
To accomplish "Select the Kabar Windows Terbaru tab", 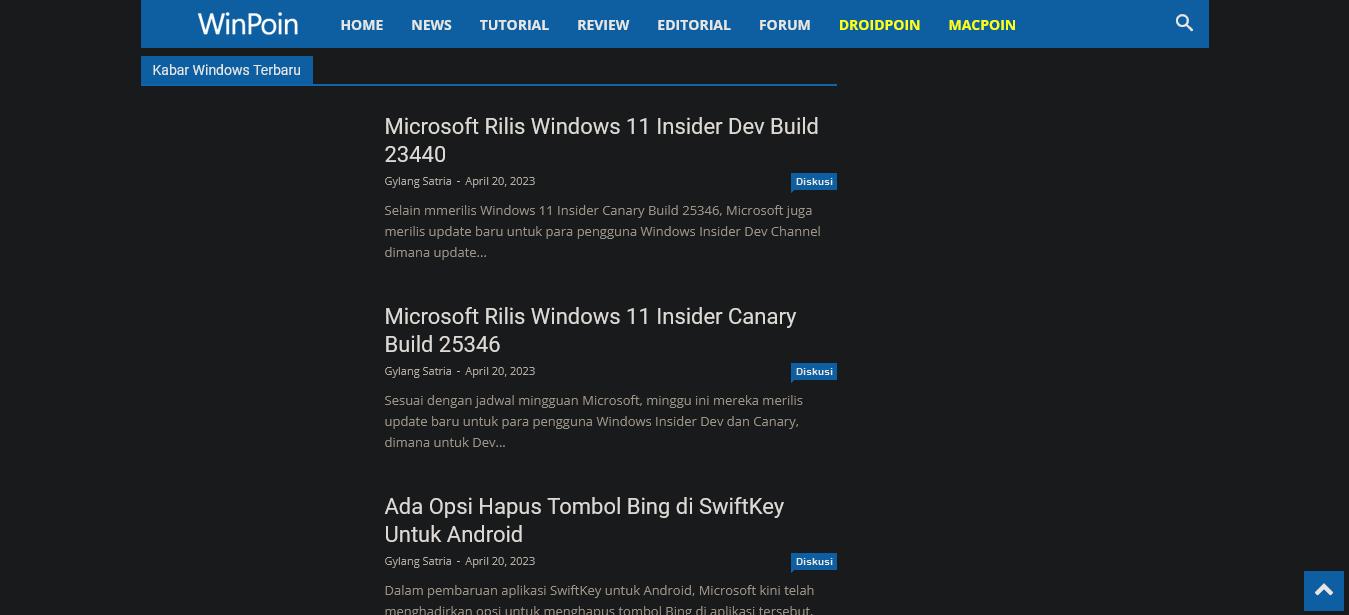I will tap(226, 70).
